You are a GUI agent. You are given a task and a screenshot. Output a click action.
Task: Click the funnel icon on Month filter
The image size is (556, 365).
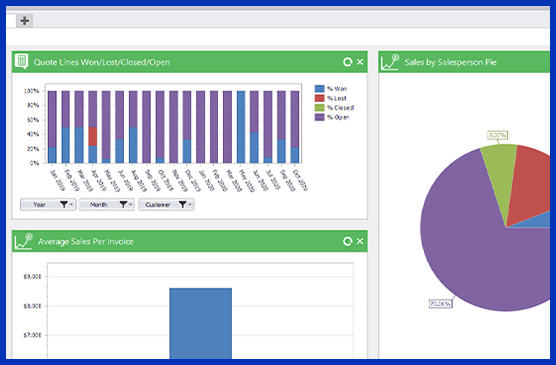point(123,205)
